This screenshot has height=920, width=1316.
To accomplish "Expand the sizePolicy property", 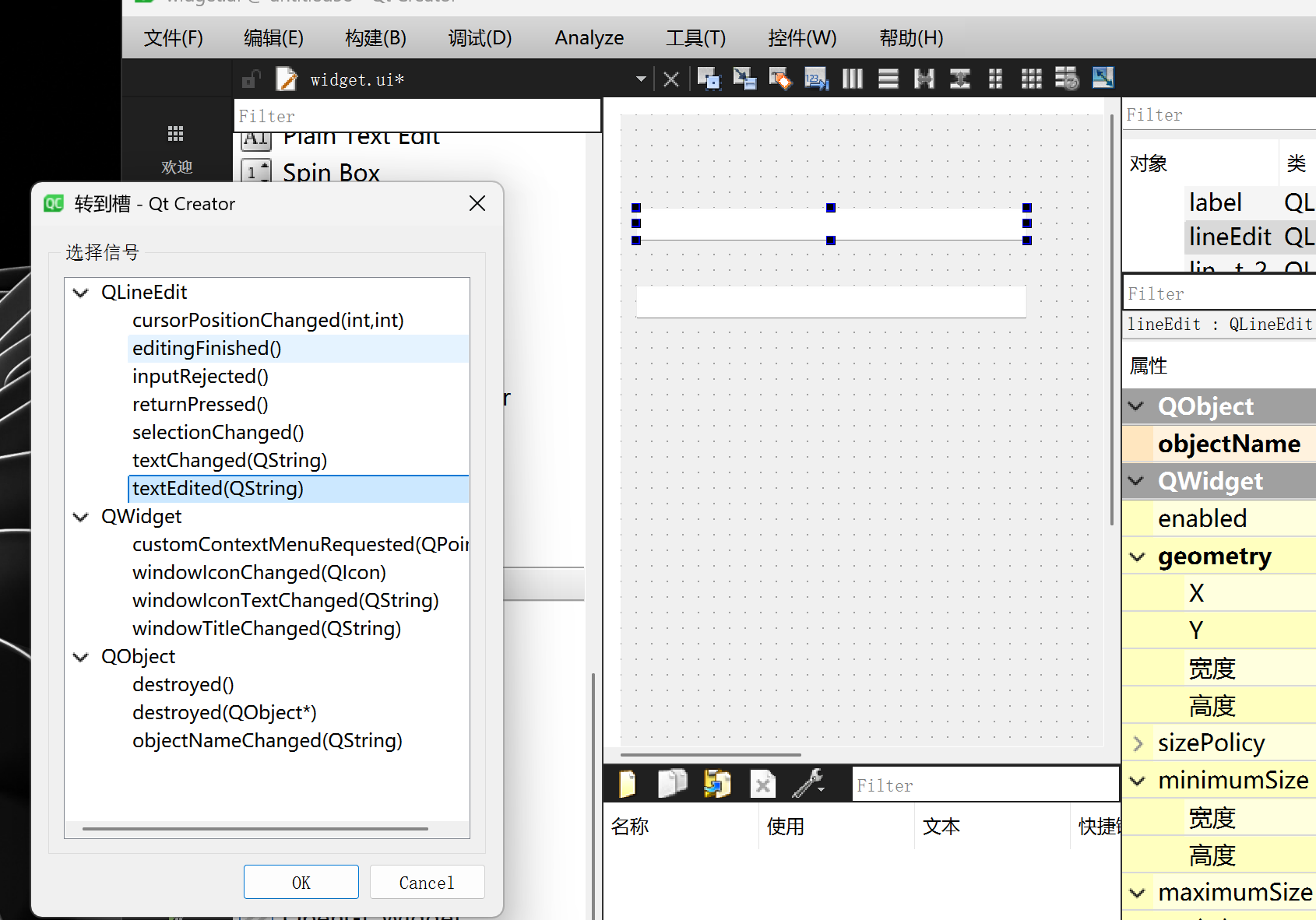I will (1138, 743).
